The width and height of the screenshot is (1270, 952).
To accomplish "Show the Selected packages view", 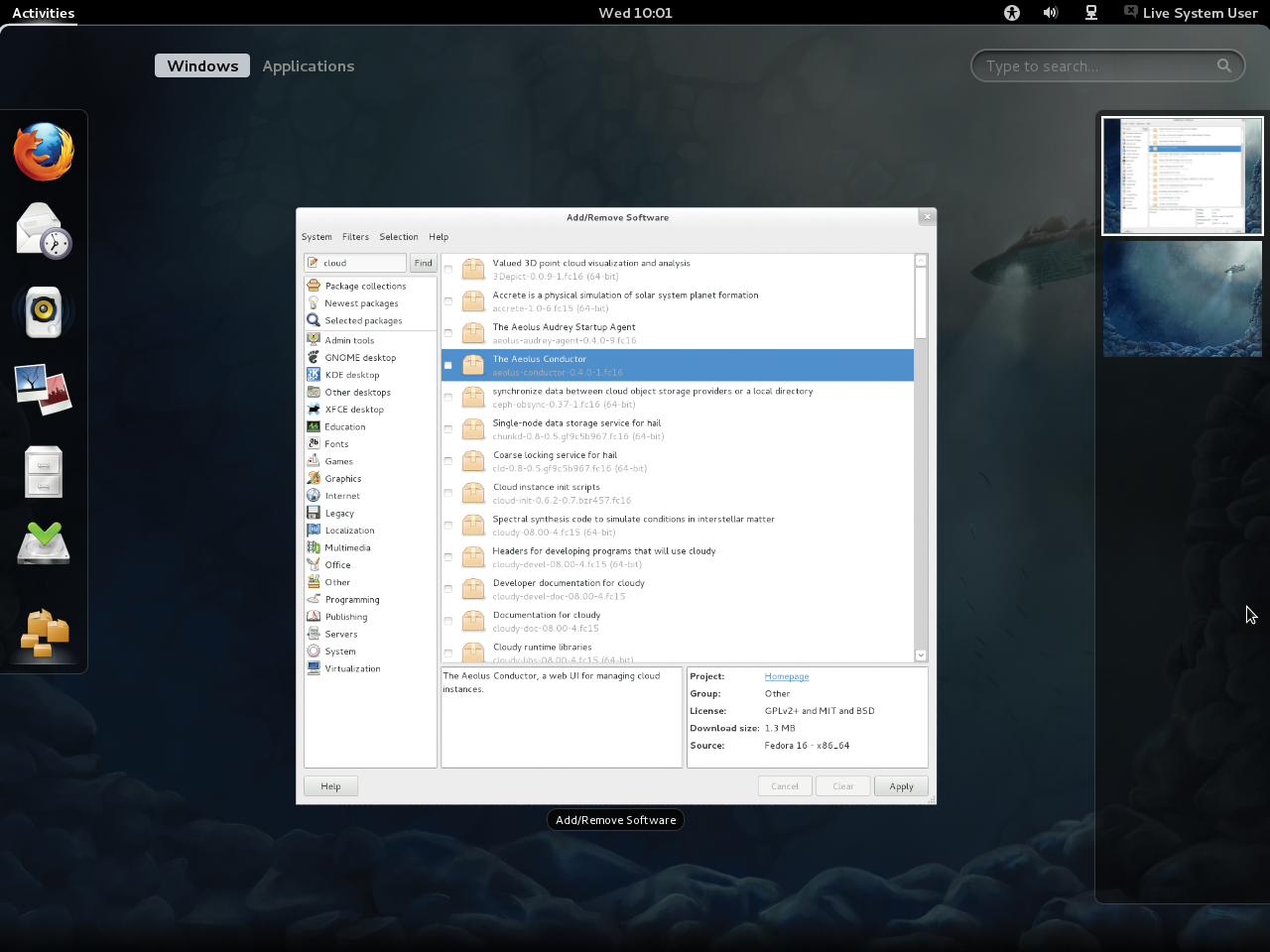I will (x=363, y=320).
